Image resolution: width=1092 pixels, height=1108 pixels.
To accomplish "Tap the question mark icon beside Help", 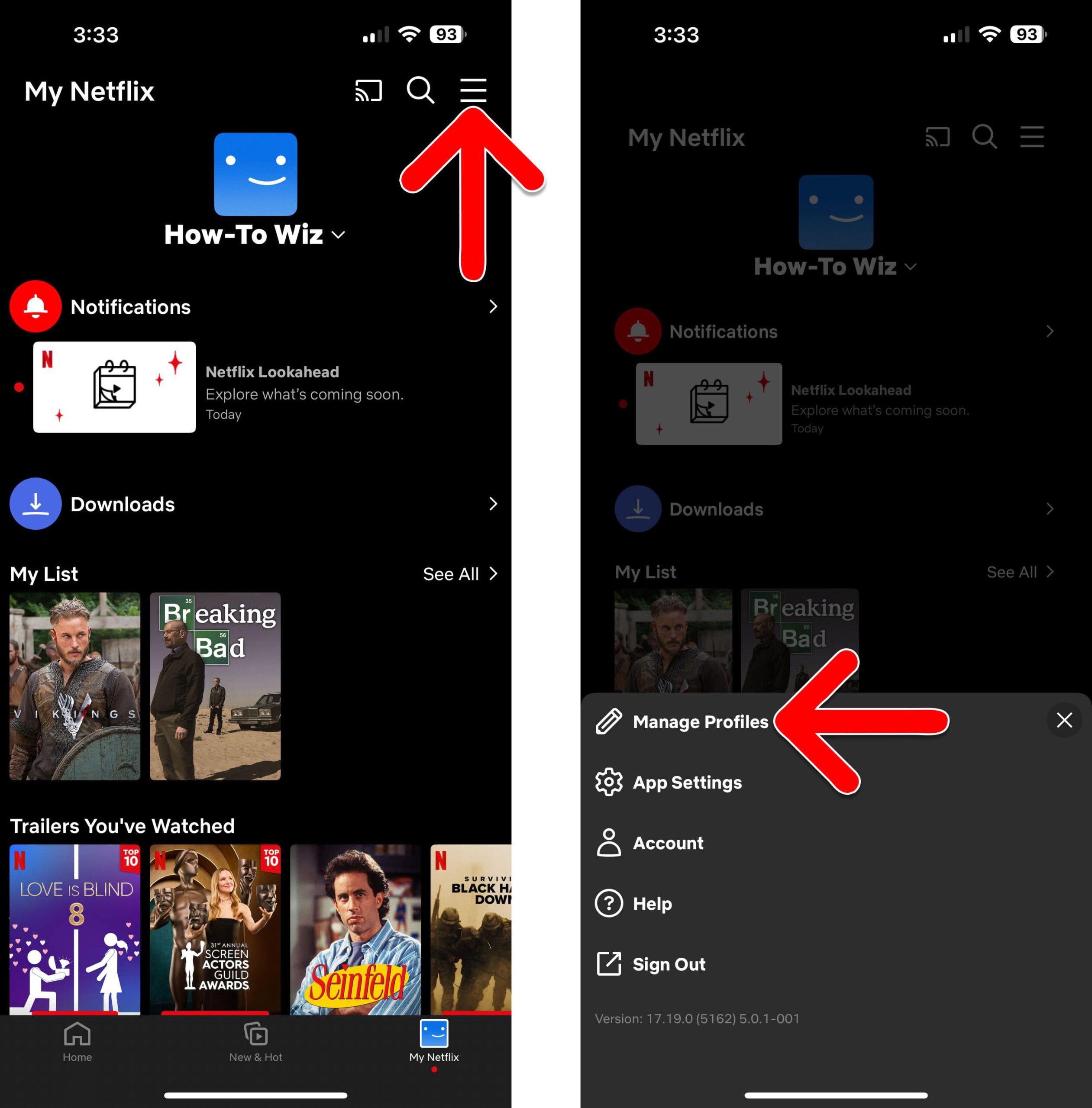I will click(608, 903).
